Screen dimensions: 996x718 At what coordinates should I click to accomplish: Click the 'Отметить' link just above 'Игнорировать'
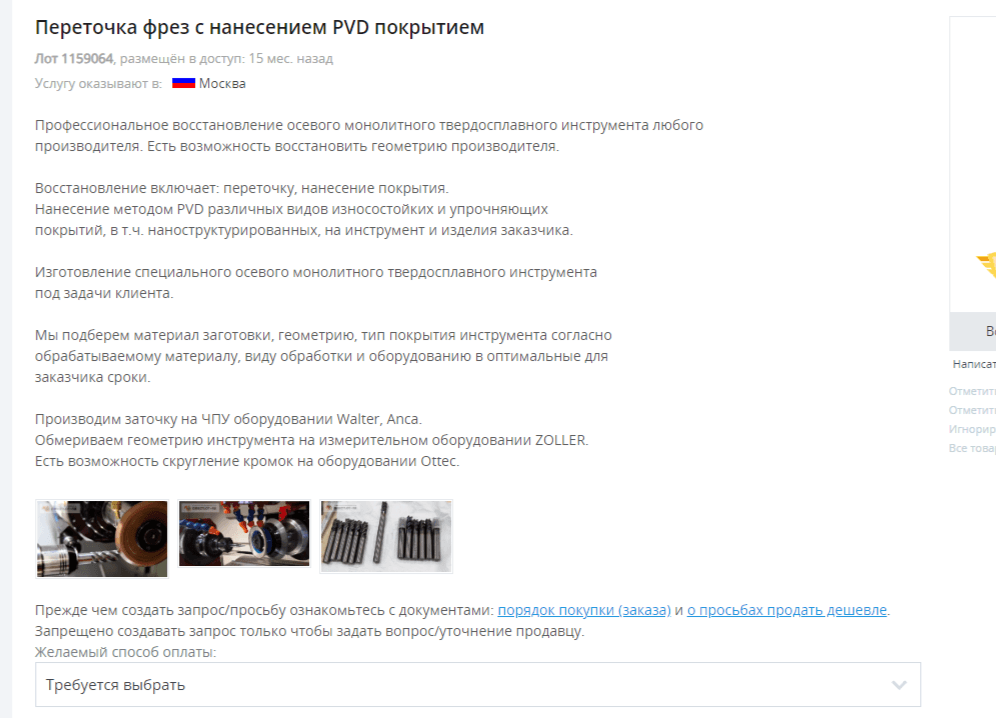972,410
